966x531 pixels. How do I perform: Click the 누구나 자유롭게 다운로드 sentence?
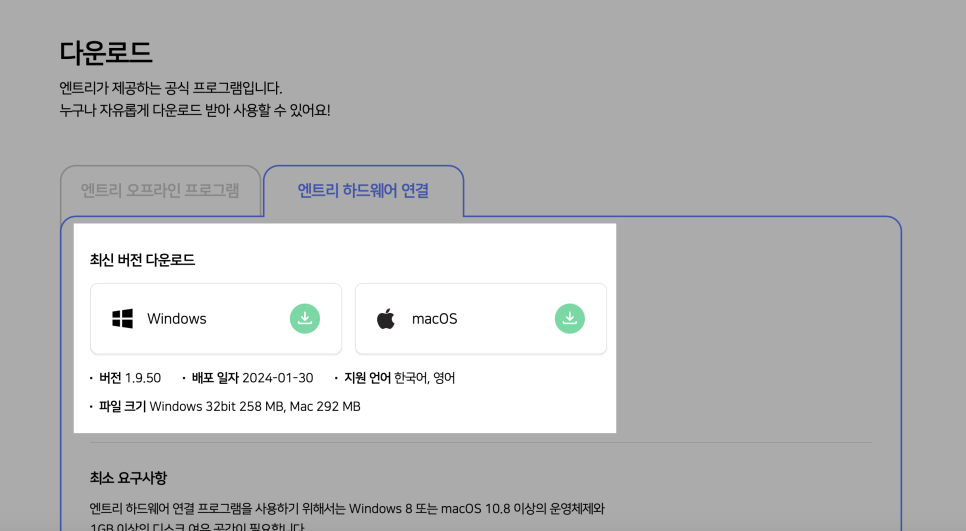[x=195, y=111]
